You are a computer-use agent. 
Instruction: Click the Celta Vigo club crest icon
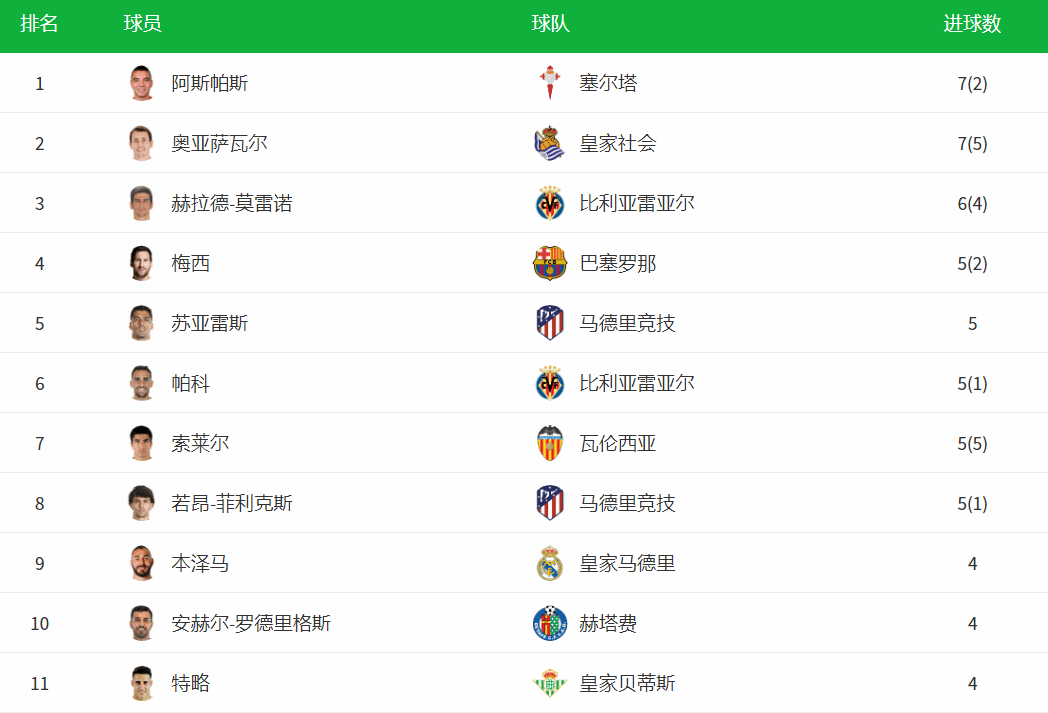[549, 83]
